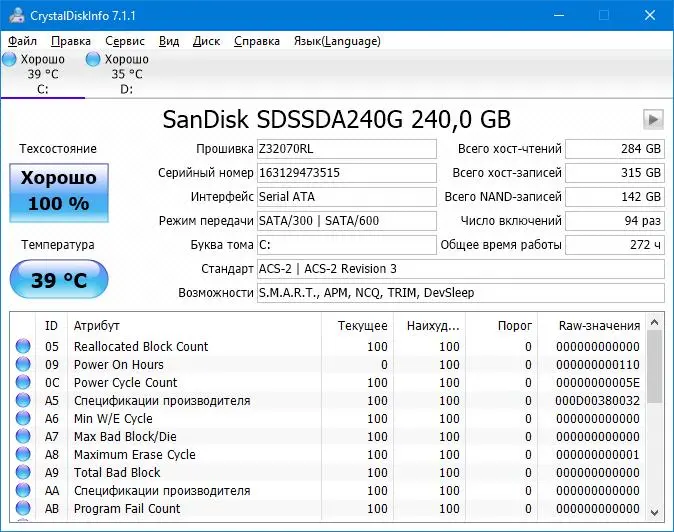Click the ID column header

[x=51, y=326]
